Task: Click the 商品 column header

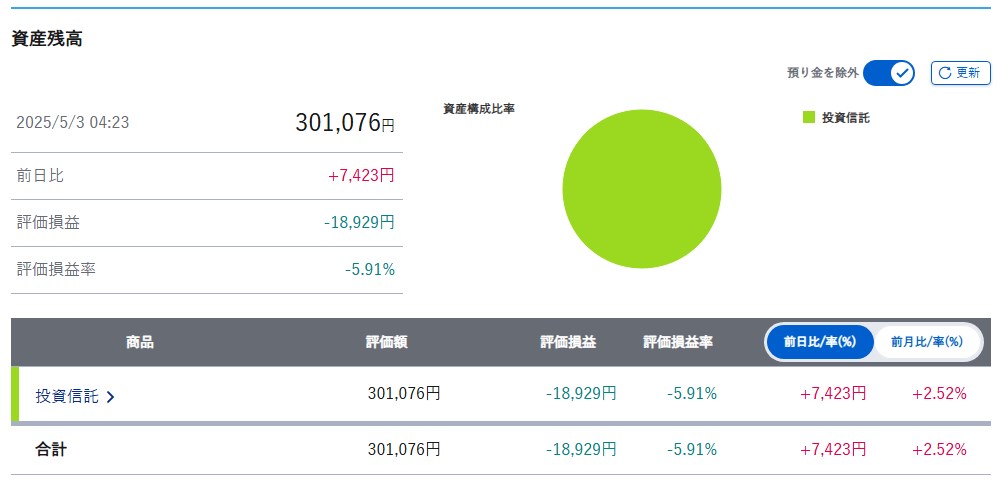Action: point(140,343)
